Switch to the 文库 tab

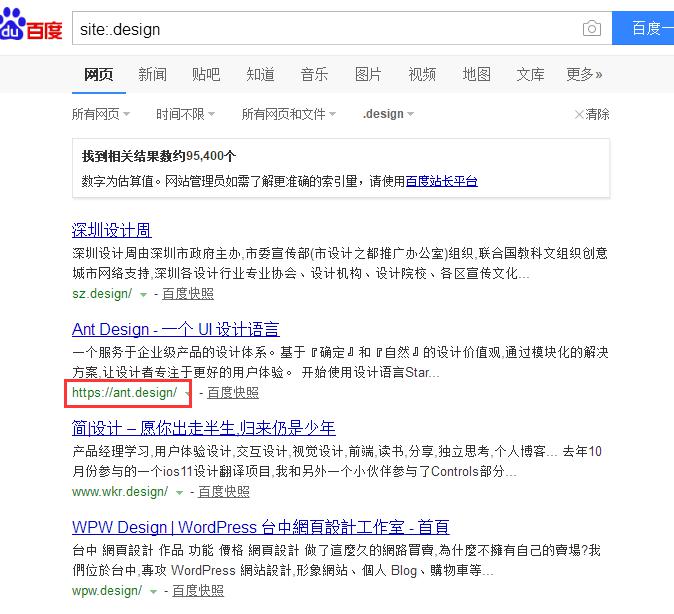530,74
